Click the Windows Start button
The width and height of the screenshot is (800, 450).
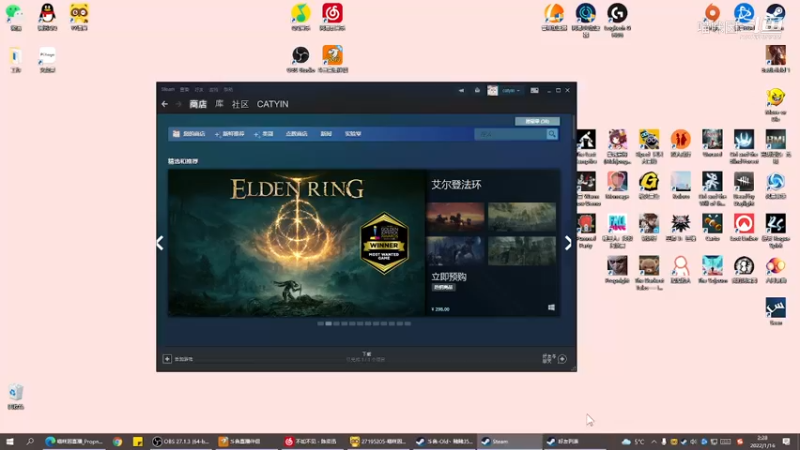[x=9, y=441]
